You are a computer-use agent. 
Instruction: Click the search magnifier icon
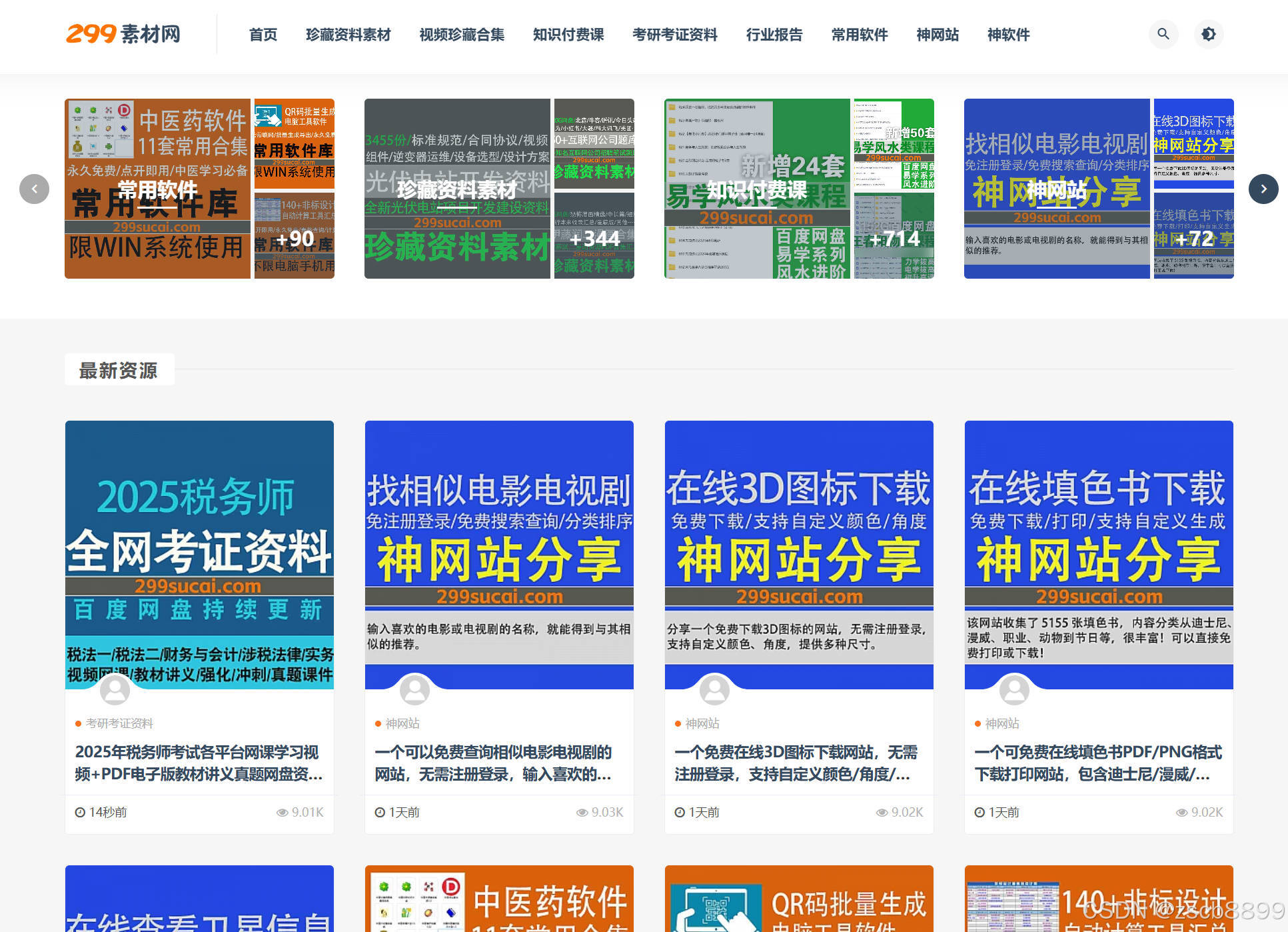pyautogui.click(x=1163, y=34)
